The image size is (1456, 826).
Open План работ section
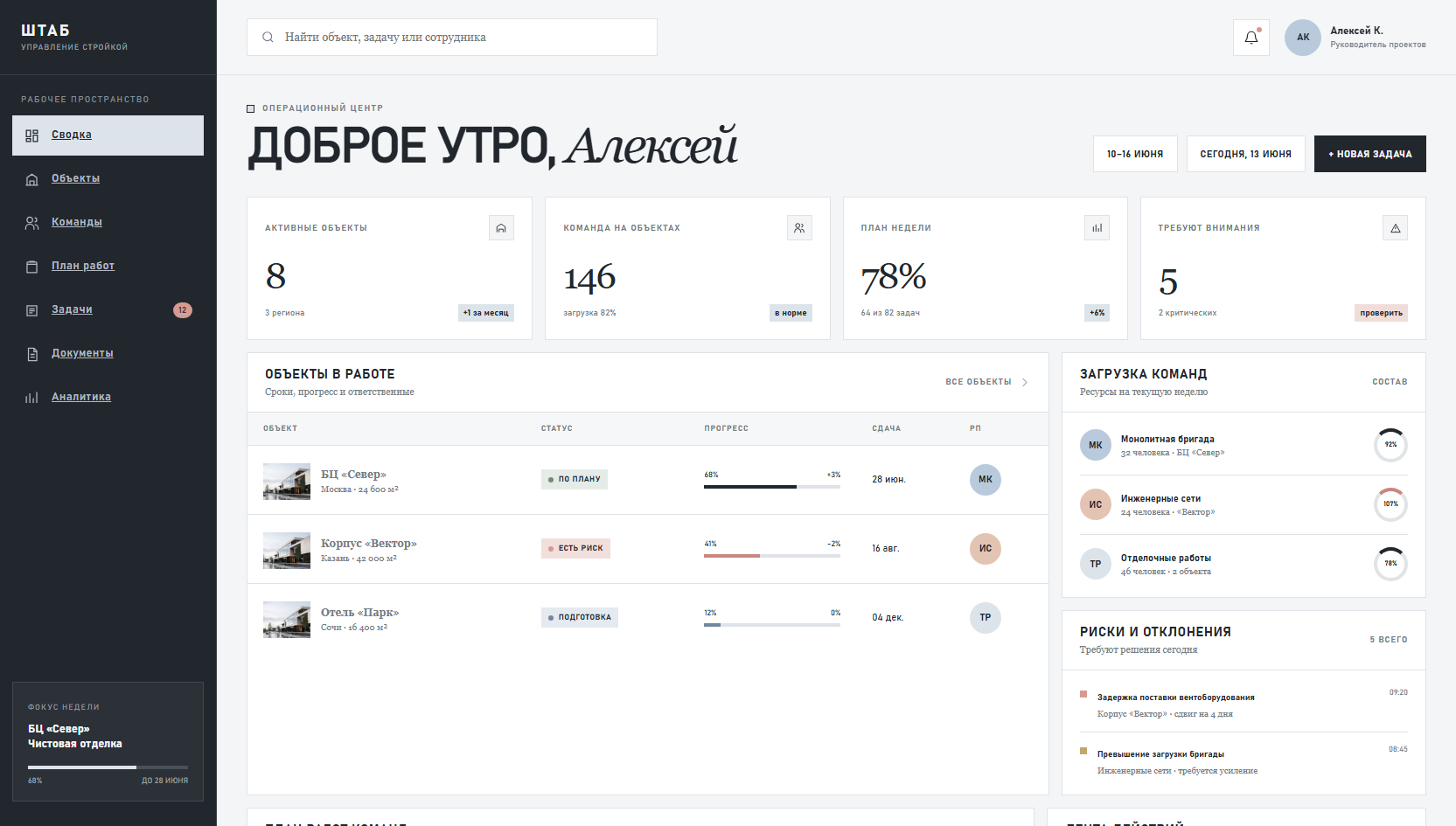(x=108, y=267)
